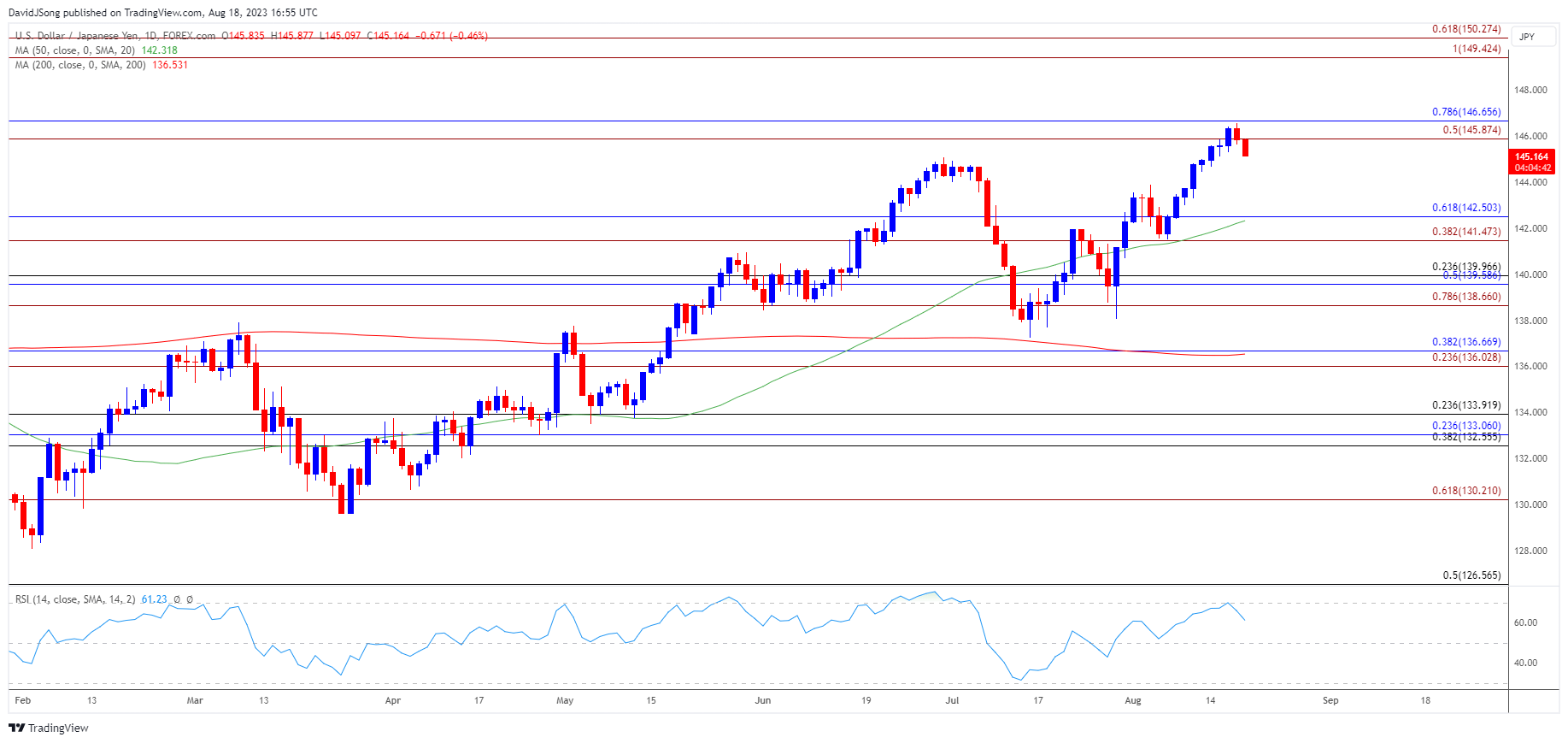Click the high price value H145.877
This screenshot has width=1568, height=743.
pos(292,36)
